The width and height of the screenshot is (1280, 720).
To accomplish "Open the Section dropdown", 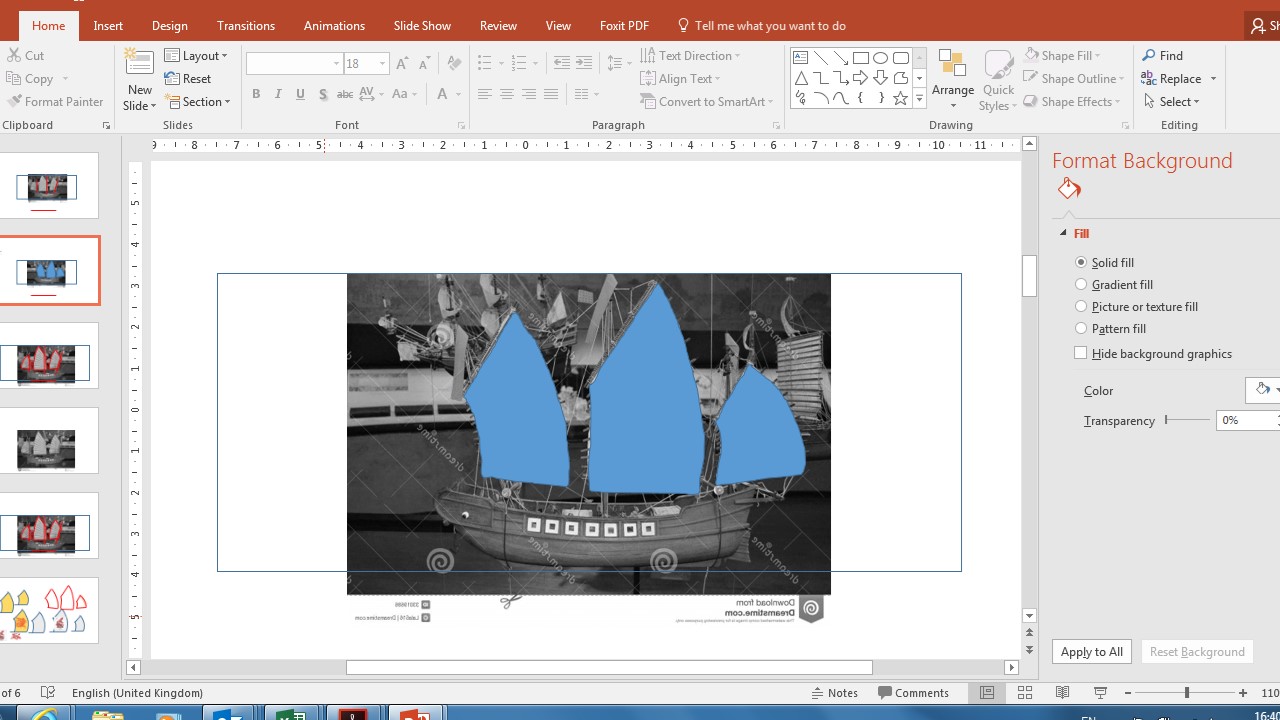I will coord(198,101).
